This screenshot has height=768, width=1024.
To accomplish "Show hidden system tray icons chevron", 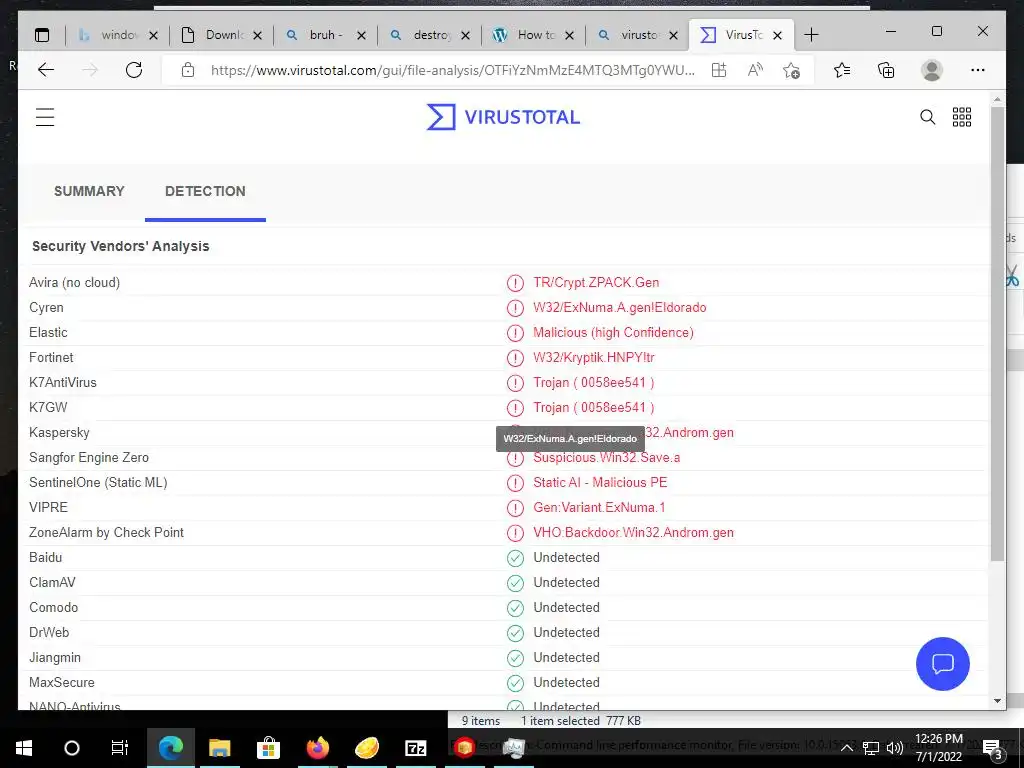I will click(x=846, y=748).
